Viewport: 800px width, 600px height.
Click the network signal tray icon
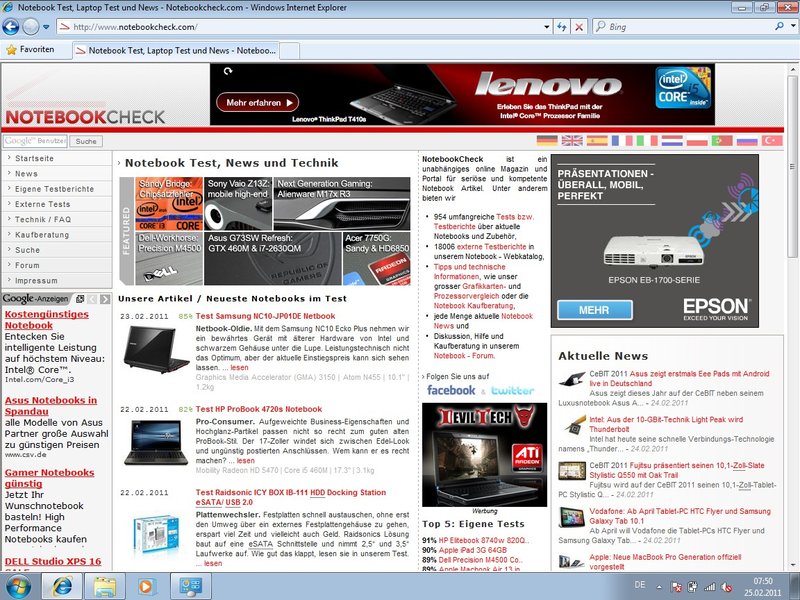coord(709,587)
